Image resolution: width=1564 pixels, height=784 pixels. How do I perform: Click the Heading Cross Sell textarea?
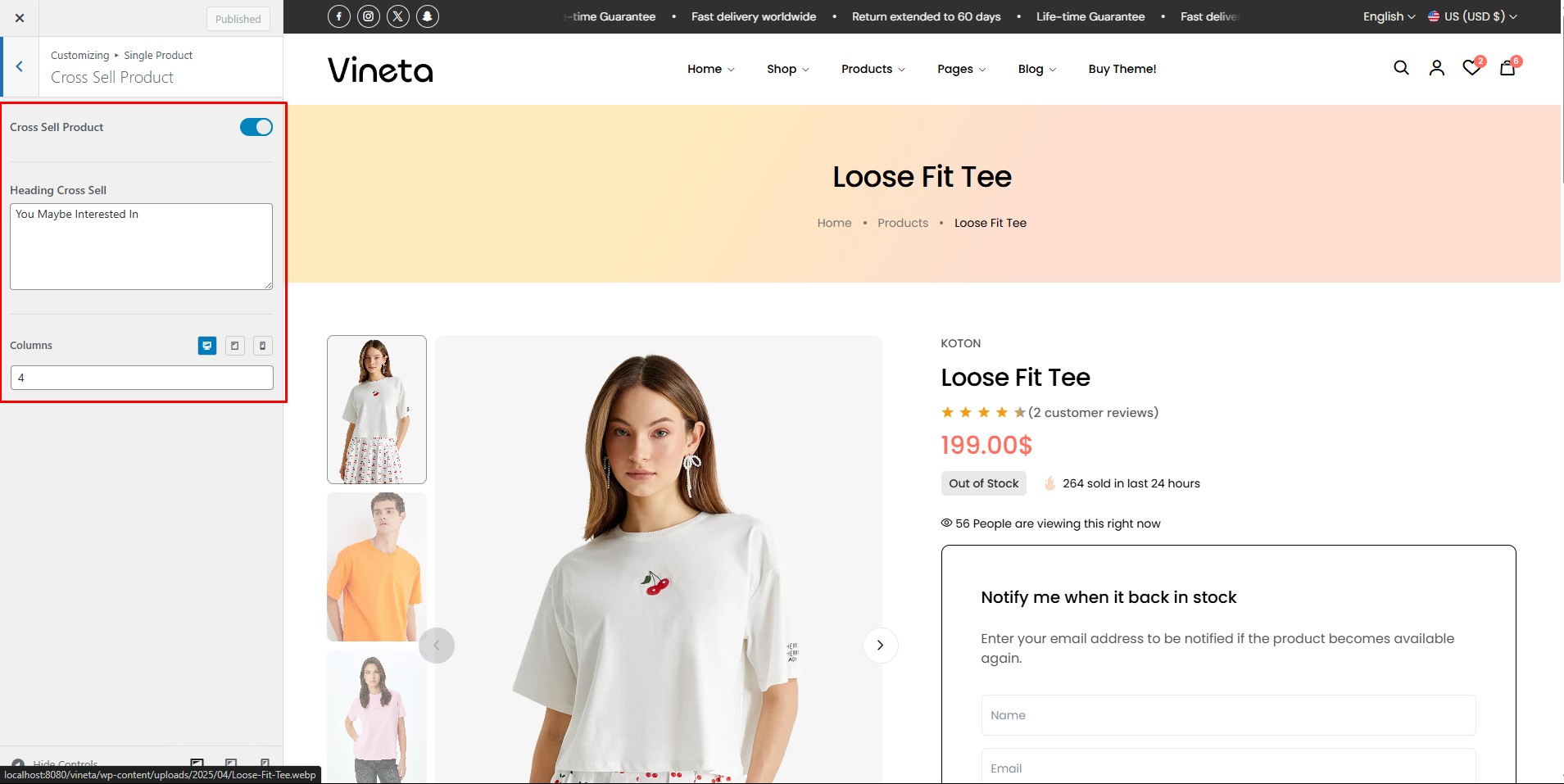tap(141, 247)
